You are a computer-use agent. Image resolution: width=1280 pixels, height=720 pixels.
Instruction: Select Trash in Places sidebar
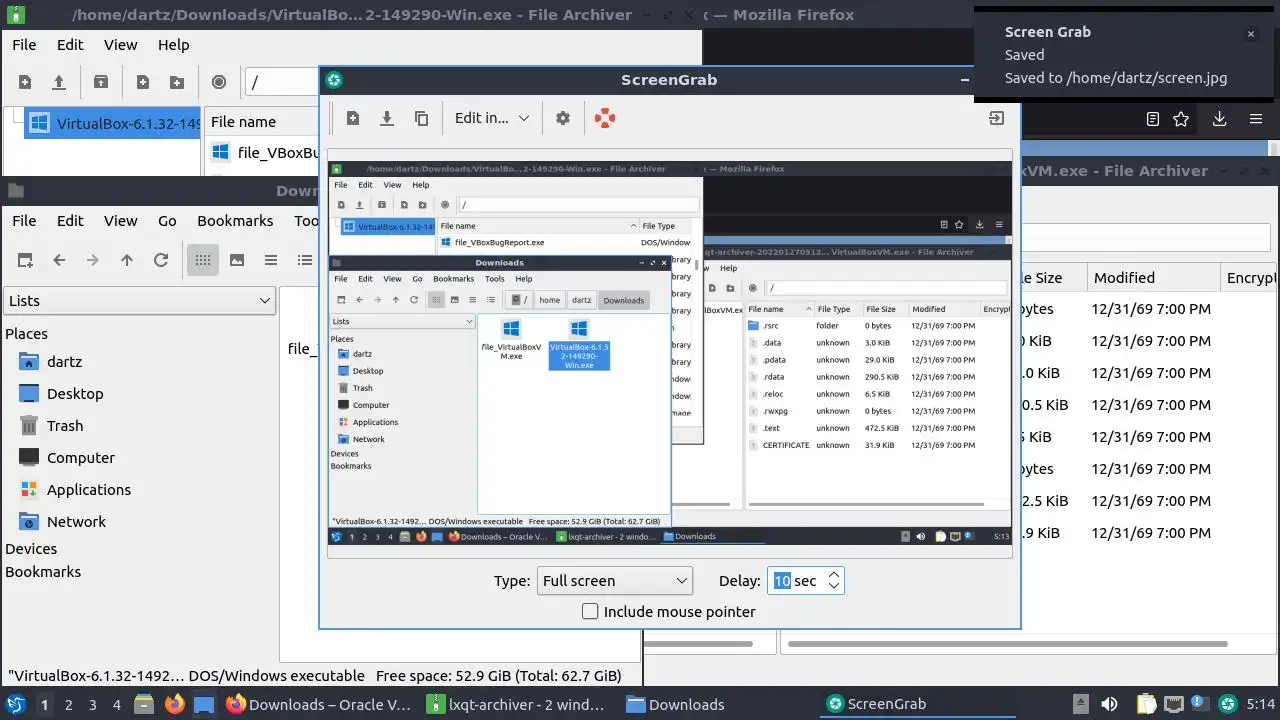point(65,426)
